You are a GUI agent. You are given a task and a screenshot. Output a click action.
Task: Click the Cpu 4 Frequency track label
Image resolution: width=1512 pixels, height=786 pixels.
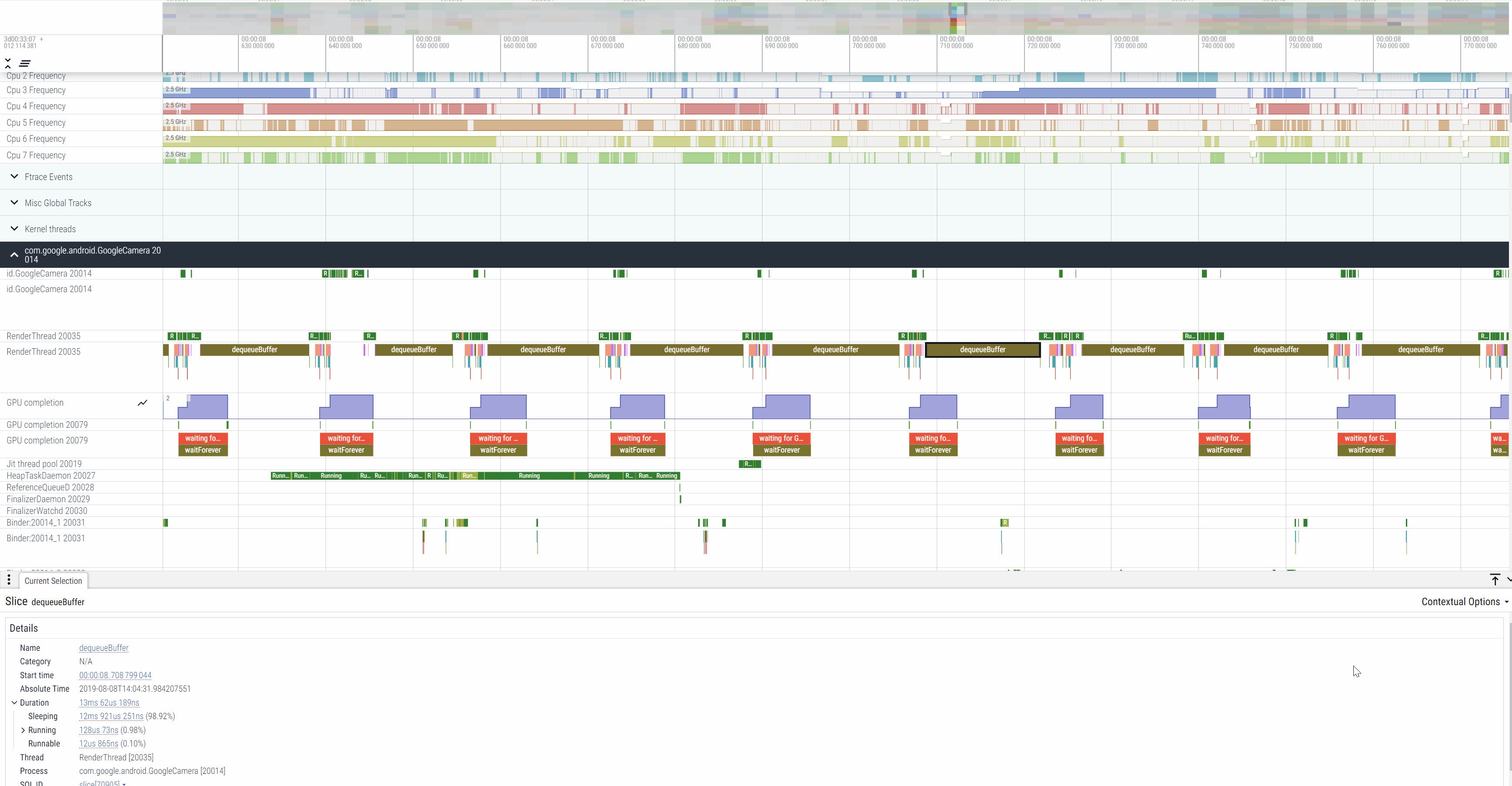tap(36, 106)
